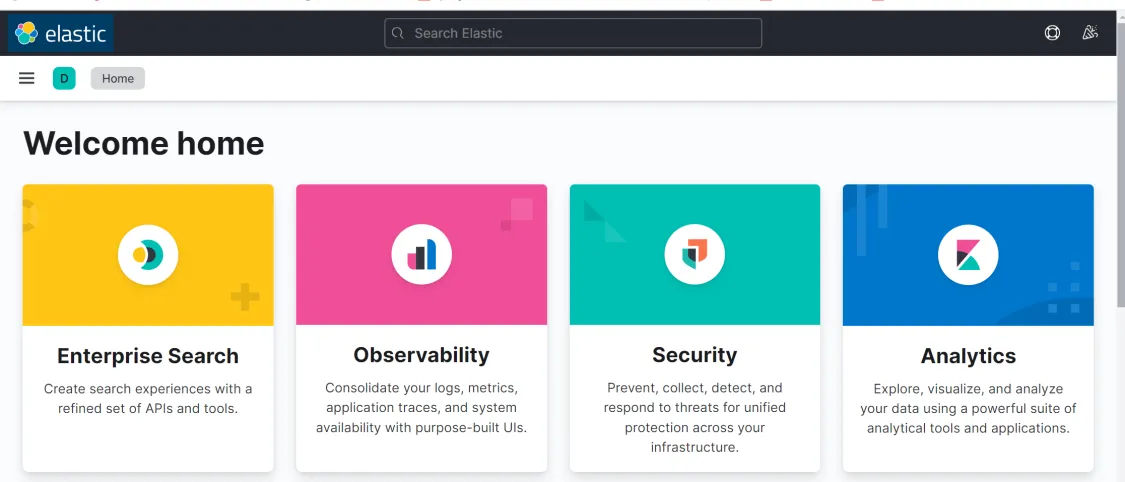Open the green D space selector
The width and height of the screenshot is (1125, 482).
(64, 78)
